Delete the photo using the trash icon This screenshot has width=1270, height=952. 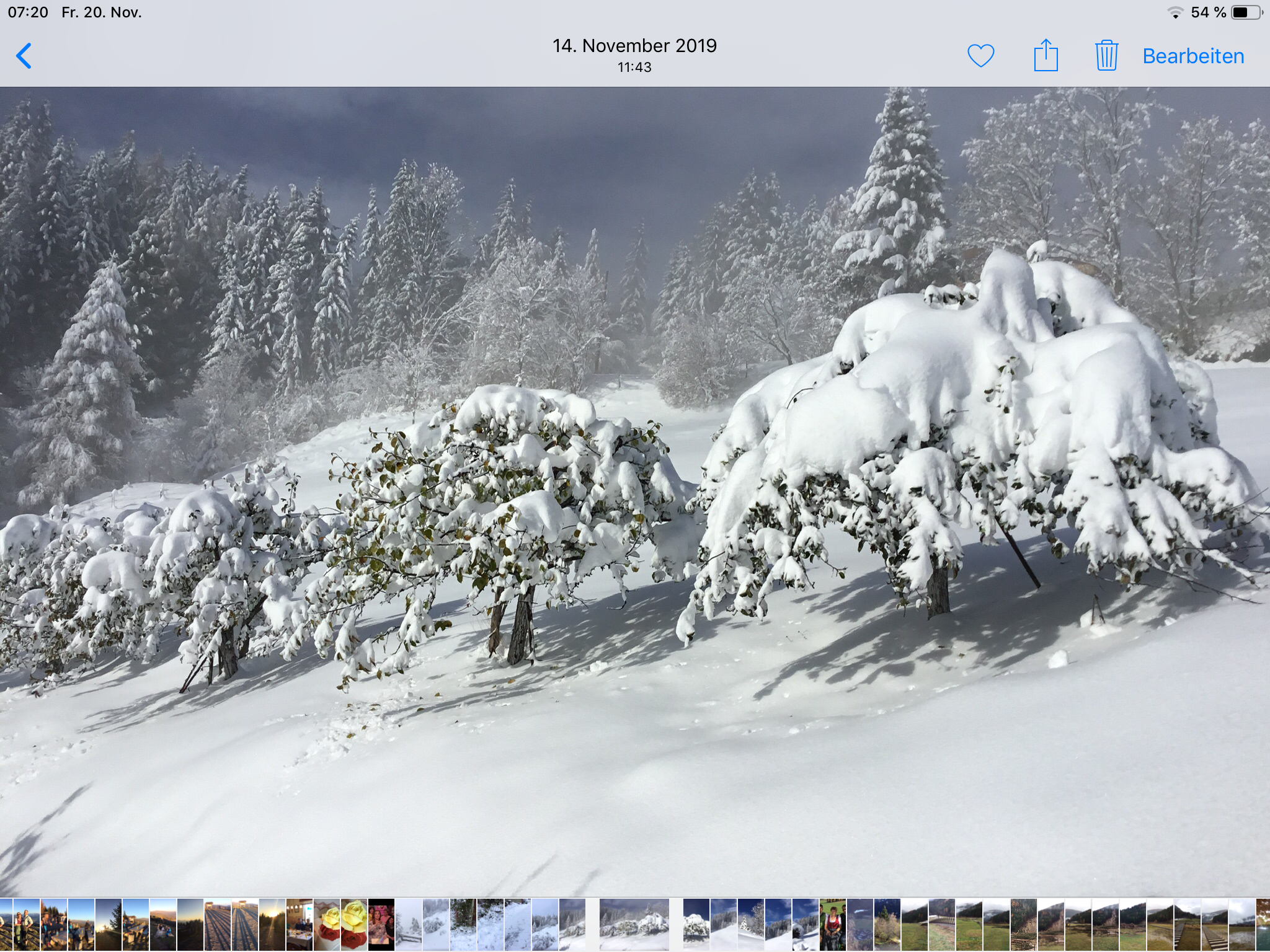[1106, 55]
